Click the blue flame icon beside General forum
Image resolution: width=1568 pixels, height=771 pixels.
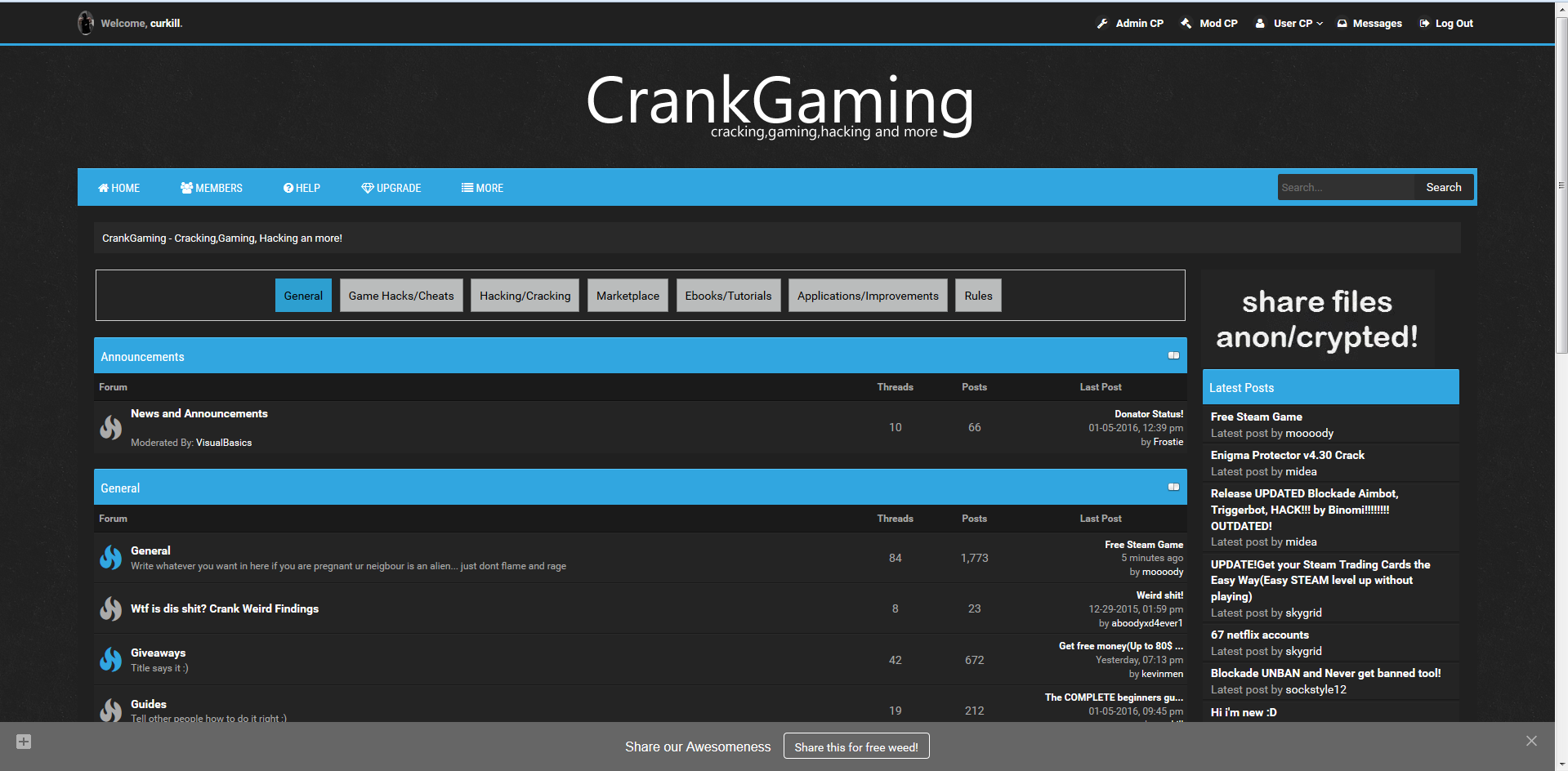110,558
